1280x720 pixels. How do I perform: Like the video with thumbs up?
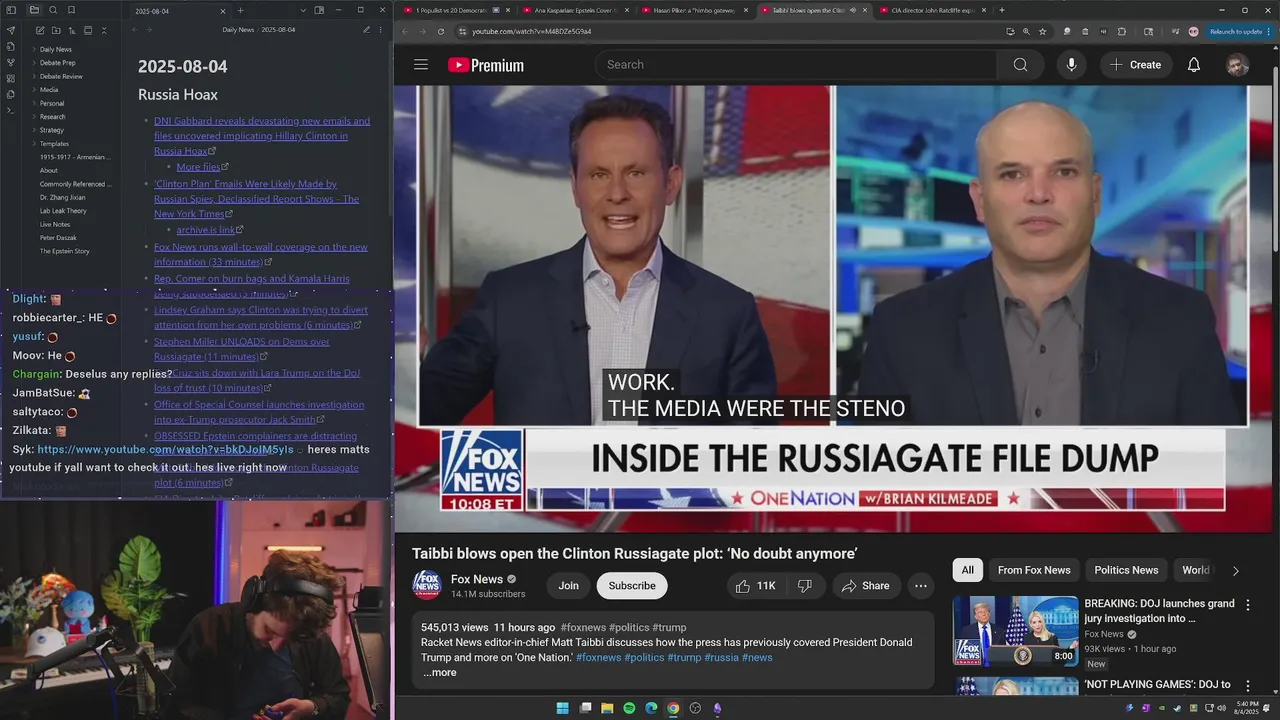tap(755, 586)
